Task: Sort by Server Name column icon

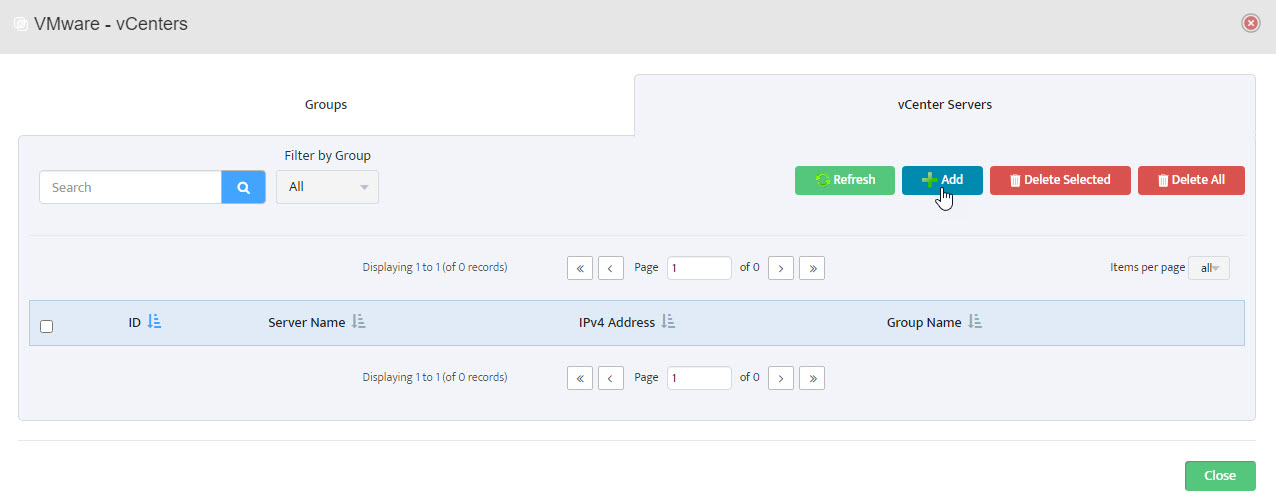Action: pos(359,322)
